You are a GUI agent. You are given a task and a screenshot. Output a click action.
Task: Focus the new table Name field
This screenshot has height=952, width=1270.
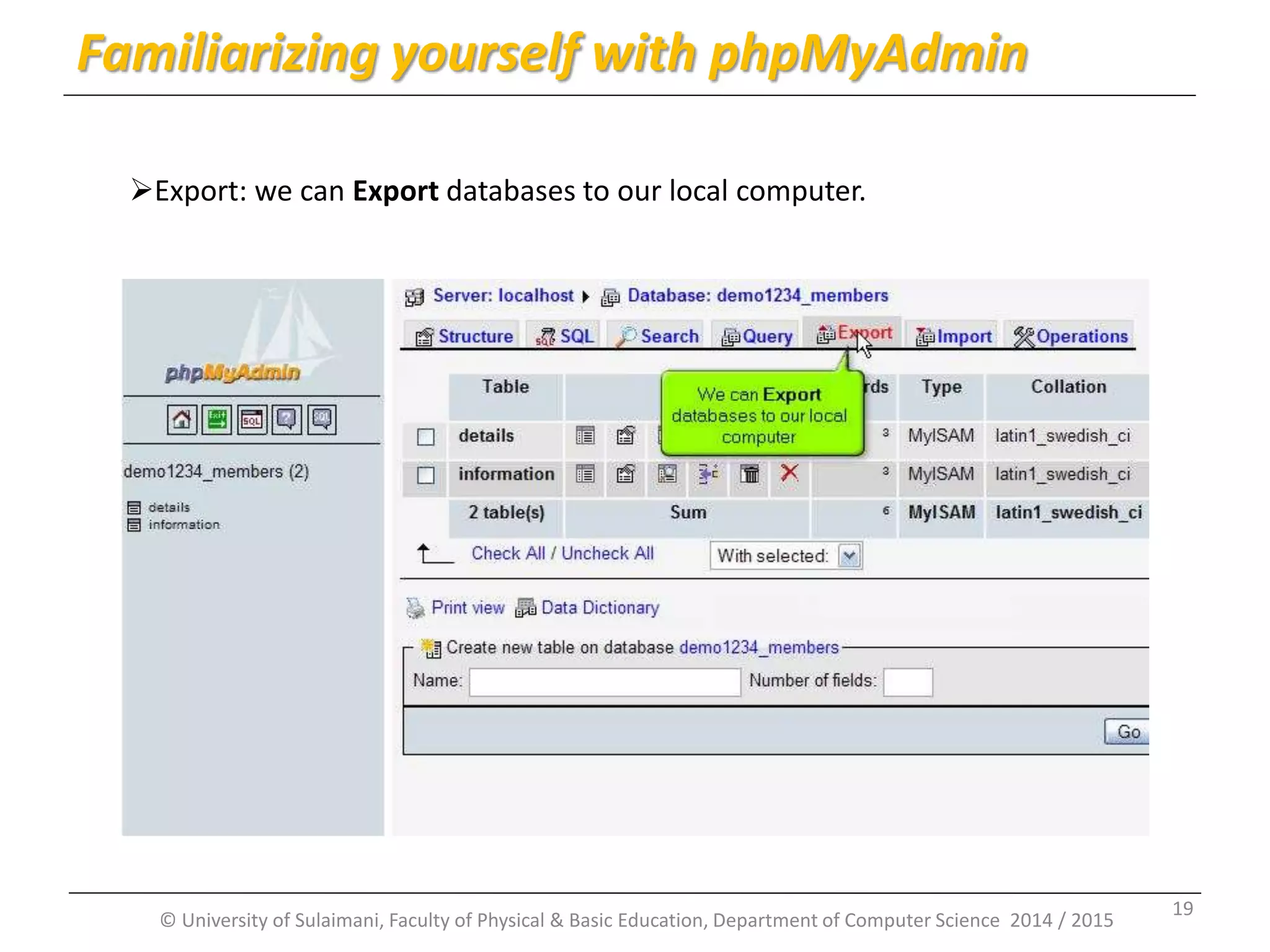[x=605, y=682]
